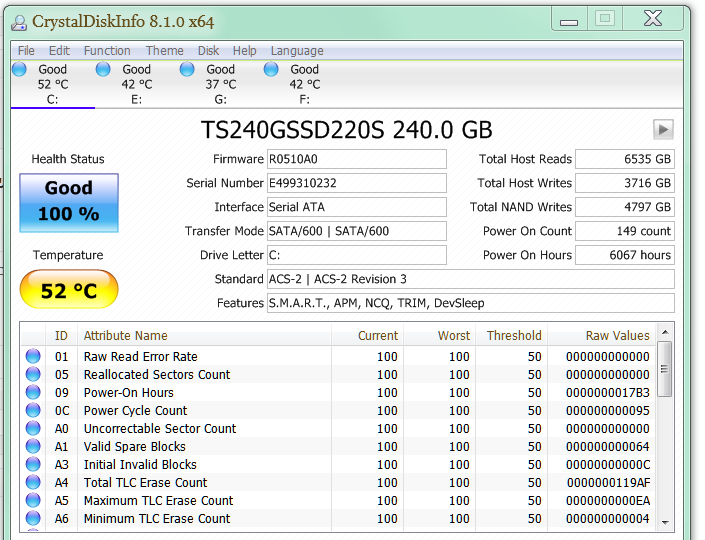
Task: Select the C: disk tab
Action: (53, 84)
